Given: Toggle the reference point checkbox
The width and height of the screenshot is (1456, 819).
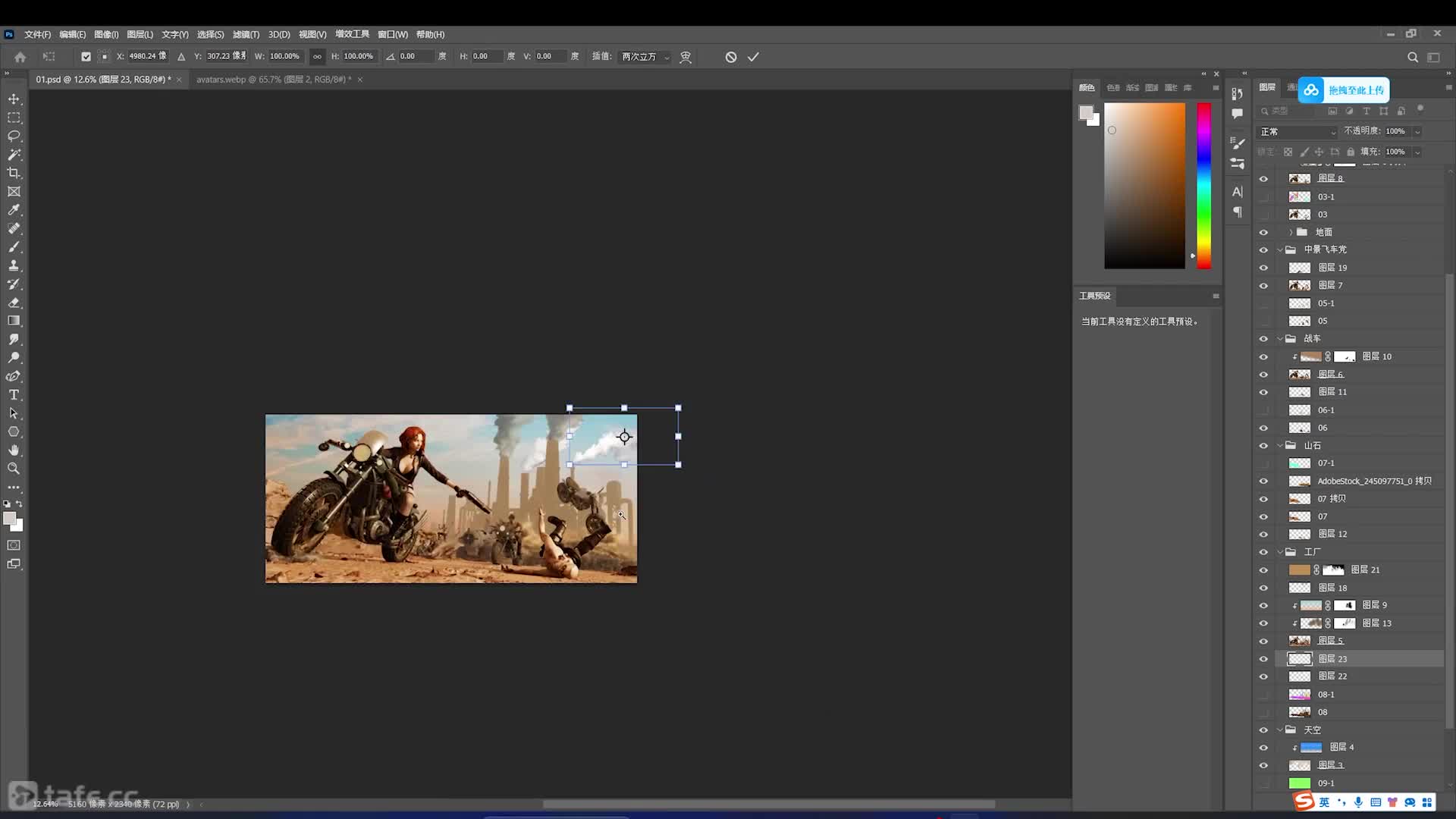Looking at the screenshot, I should [x=86, y=57].
